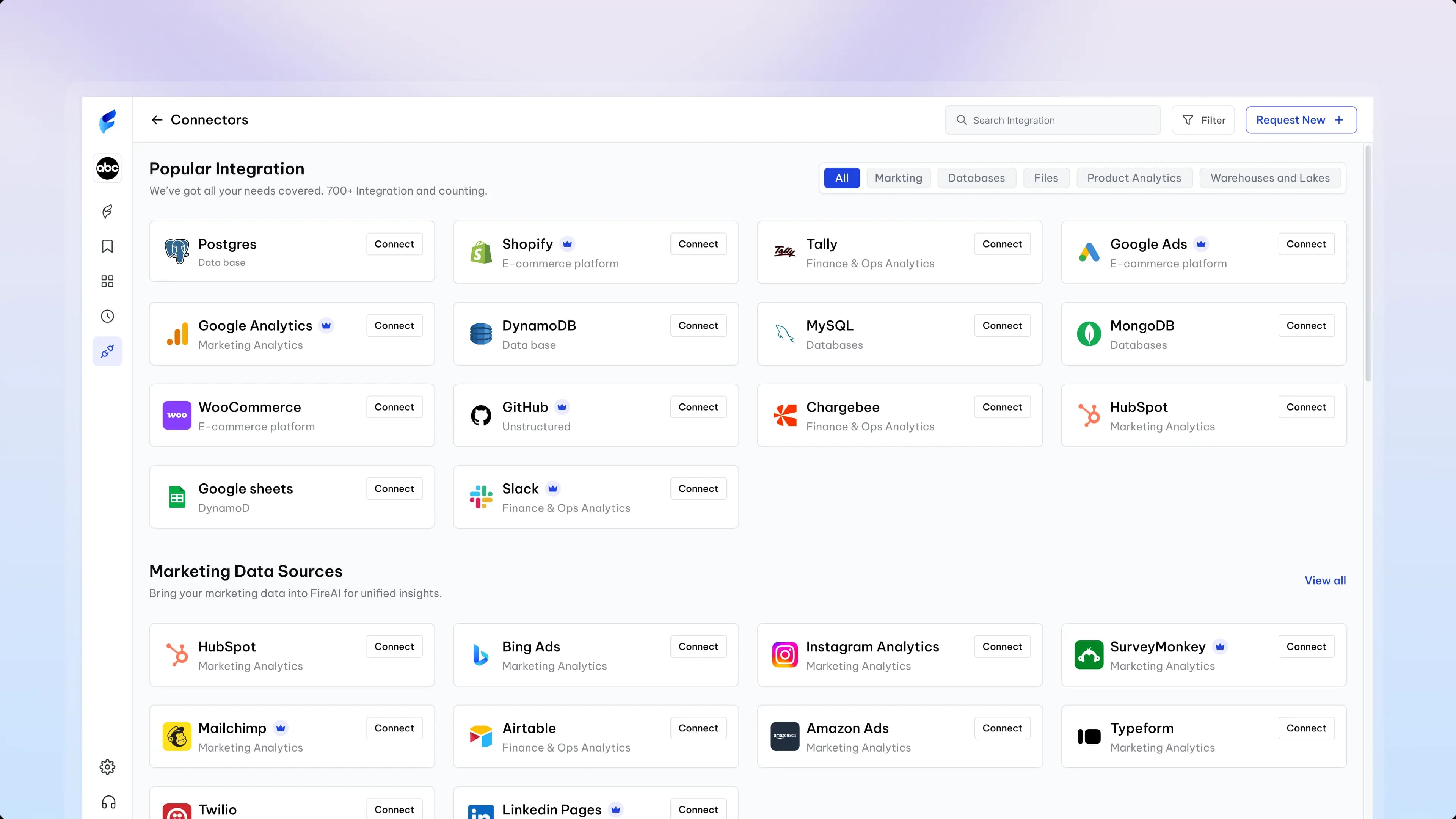Click the Chargebee logo
The width and height of the screenshot is (1456, 819).
[x=784, y=416]
